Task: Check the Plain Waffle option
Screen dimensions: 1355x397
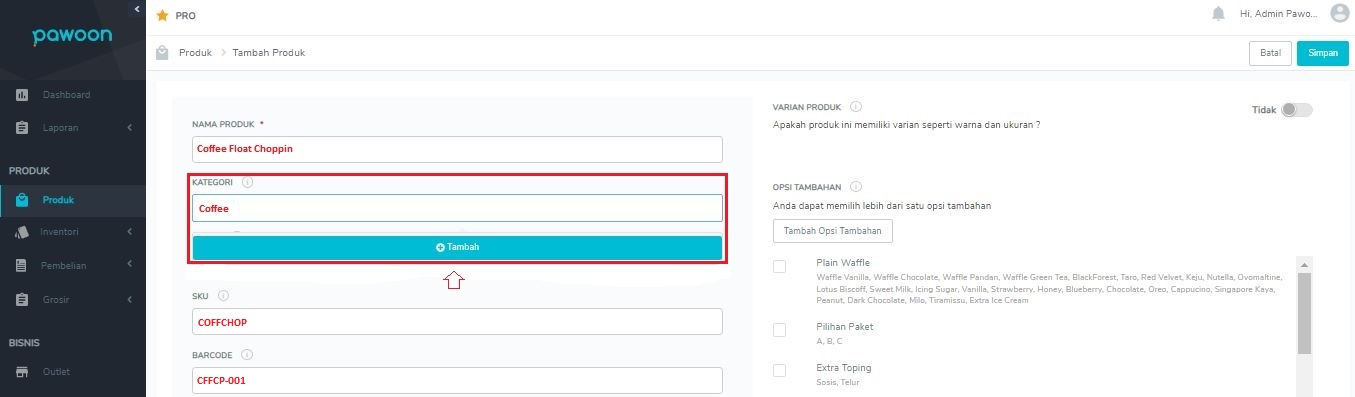Action: pos(780,266)
